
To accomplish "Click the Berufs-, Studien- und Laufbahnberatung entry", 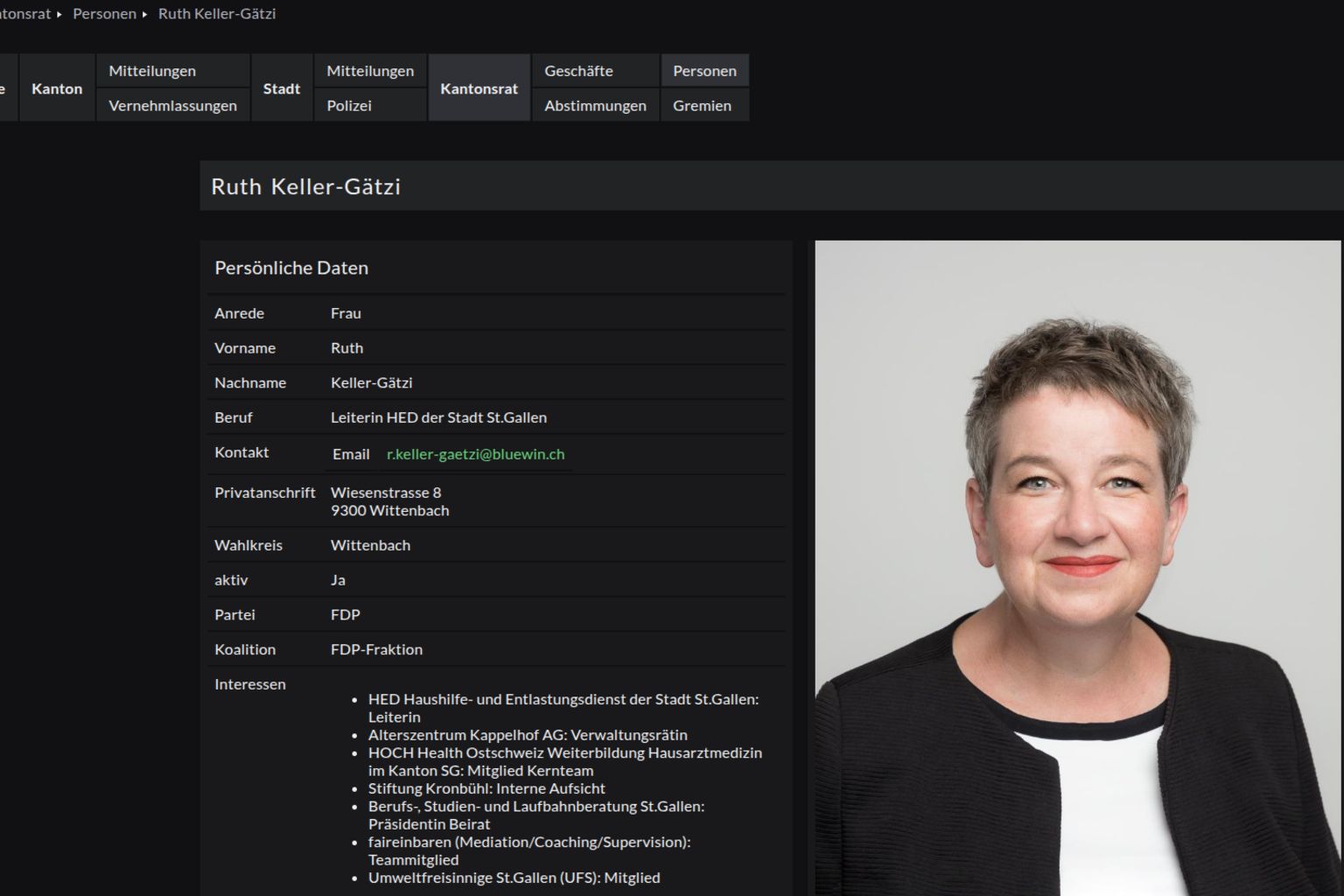I will (536, 815).
